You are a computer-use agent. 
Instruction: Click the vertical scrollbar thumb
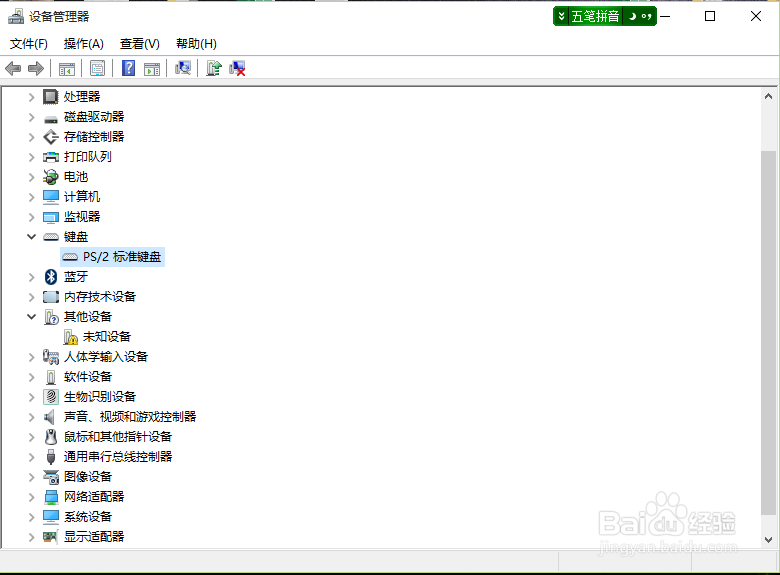[x=768, y=333]
